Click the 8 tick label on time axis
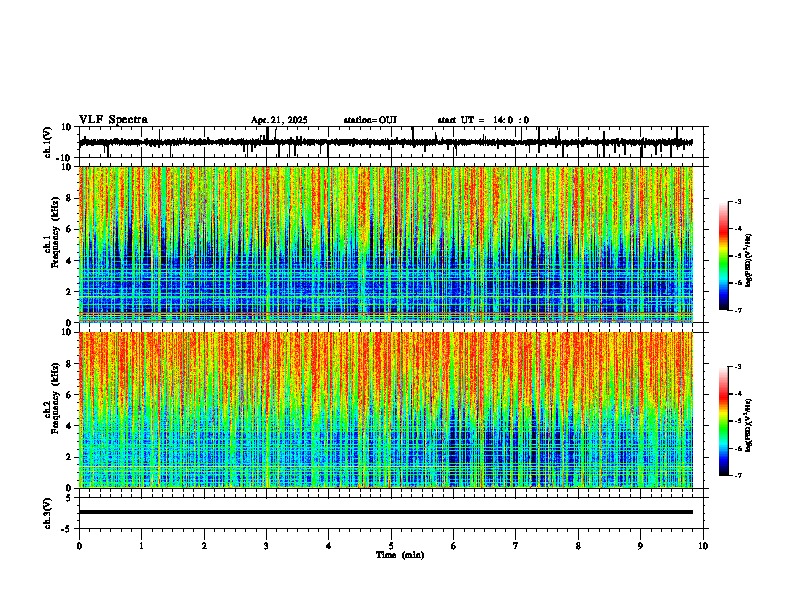The image size is (792, 612). [578, 546]
